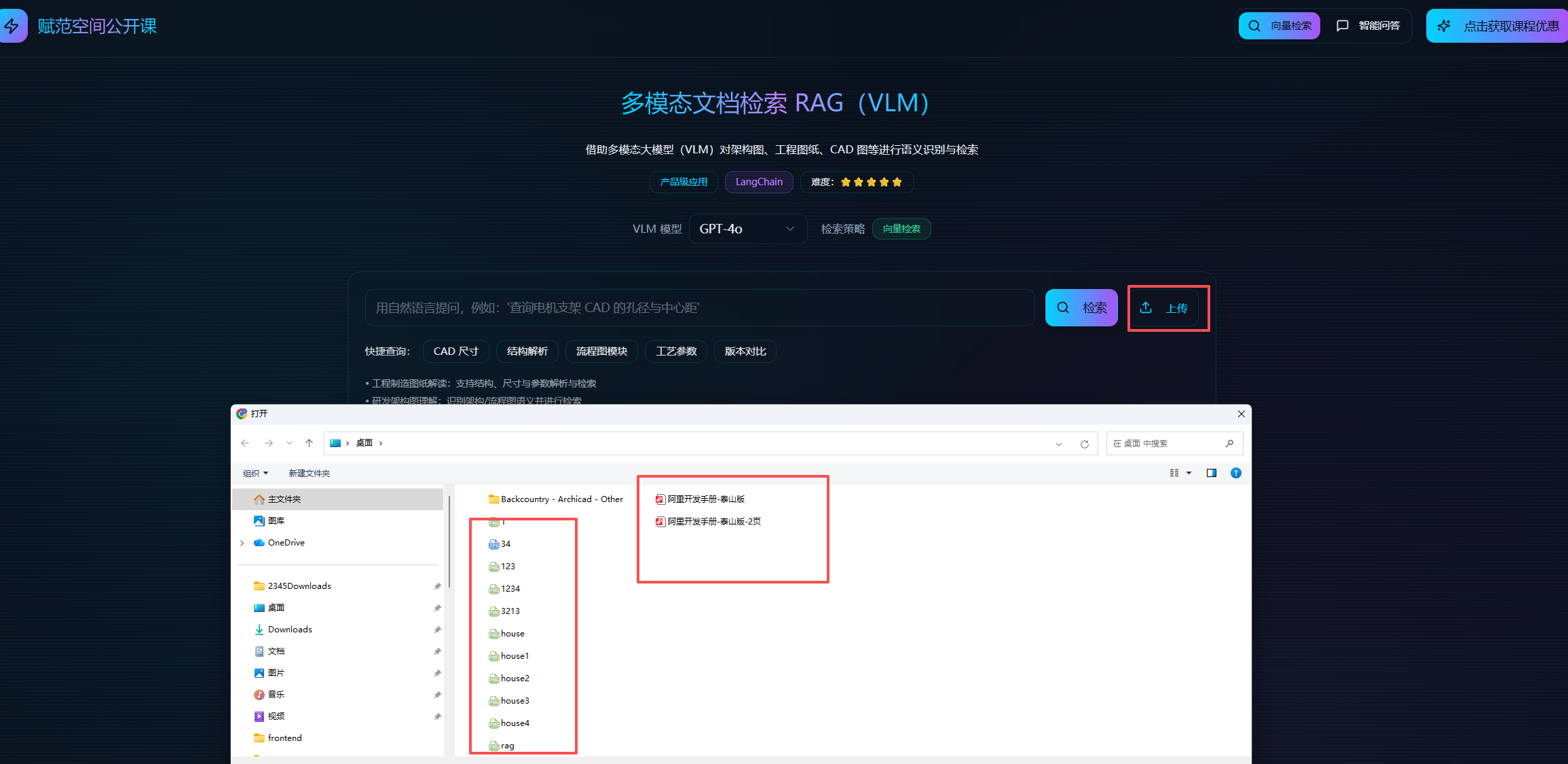Switch to 向量检索 tab in header
Viewport: 1568px width, 764px height.
1279,26
